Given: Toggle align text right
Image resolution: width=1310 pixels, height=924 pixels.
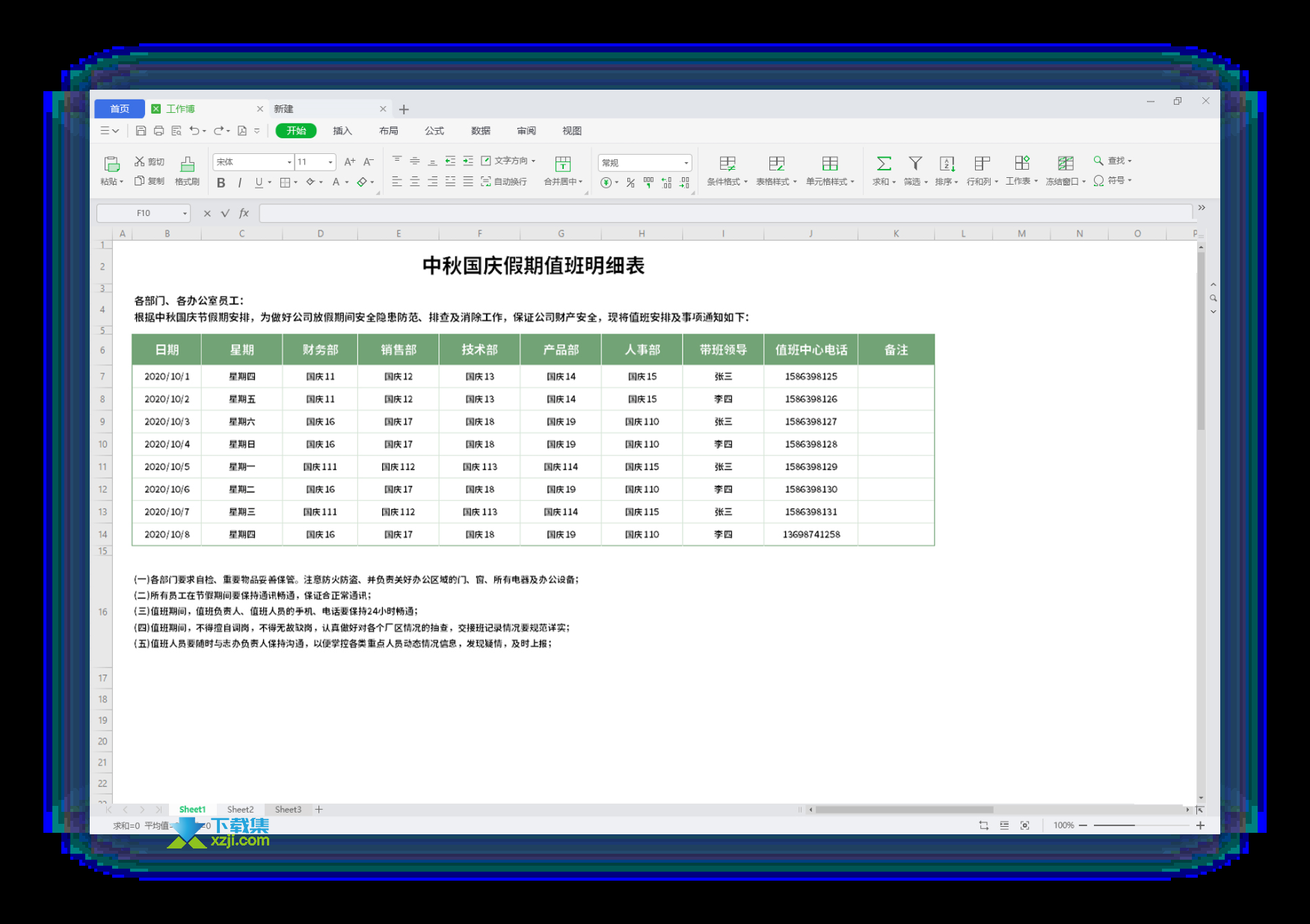Looking at the screenshot, I should coord(432,182).
